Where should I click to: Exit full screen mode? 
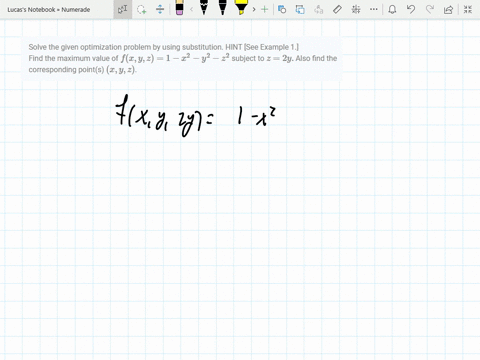pyautogui.click(x=468, y=9)
